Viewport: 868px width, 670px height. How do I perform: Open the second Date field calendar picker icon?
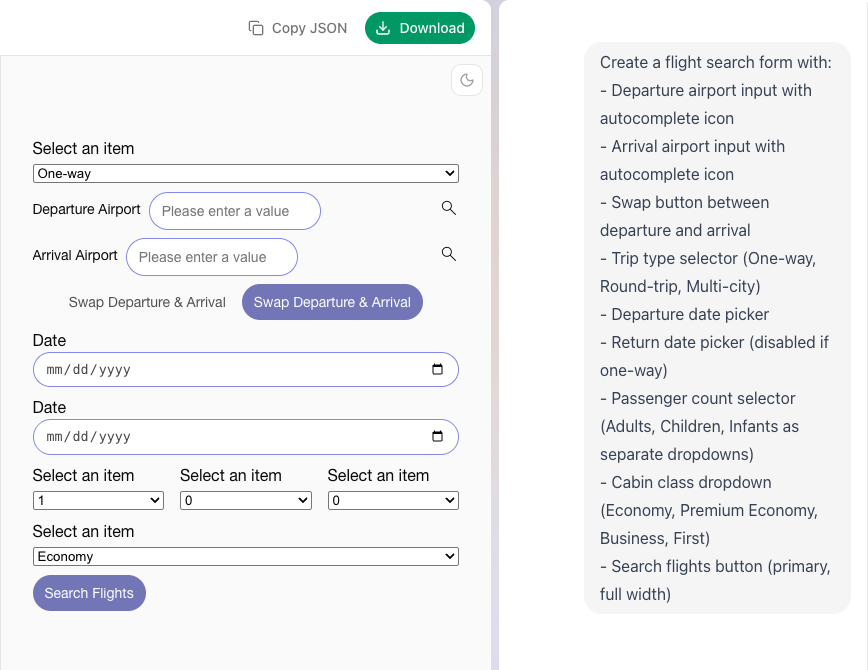pos(437,436)
